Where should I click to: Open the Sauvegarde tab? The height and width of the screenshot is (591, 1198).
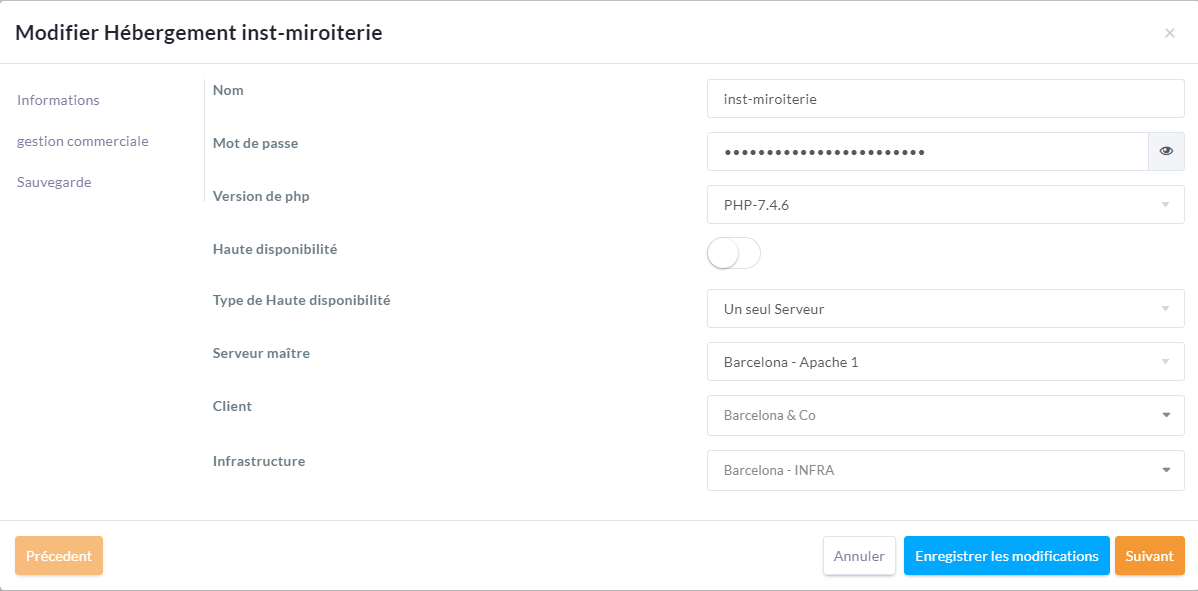(x=54, y=182)
